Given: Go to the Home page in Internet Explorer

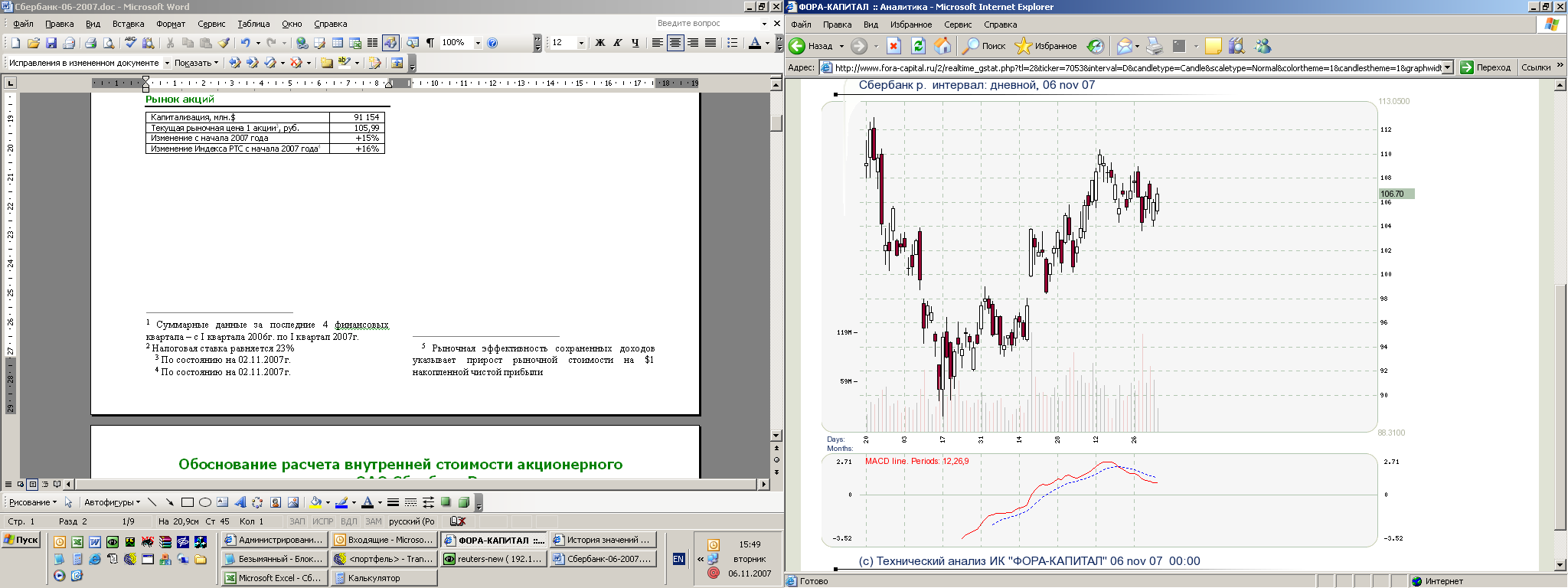Looking at the screenshot, I should (942, 46).
